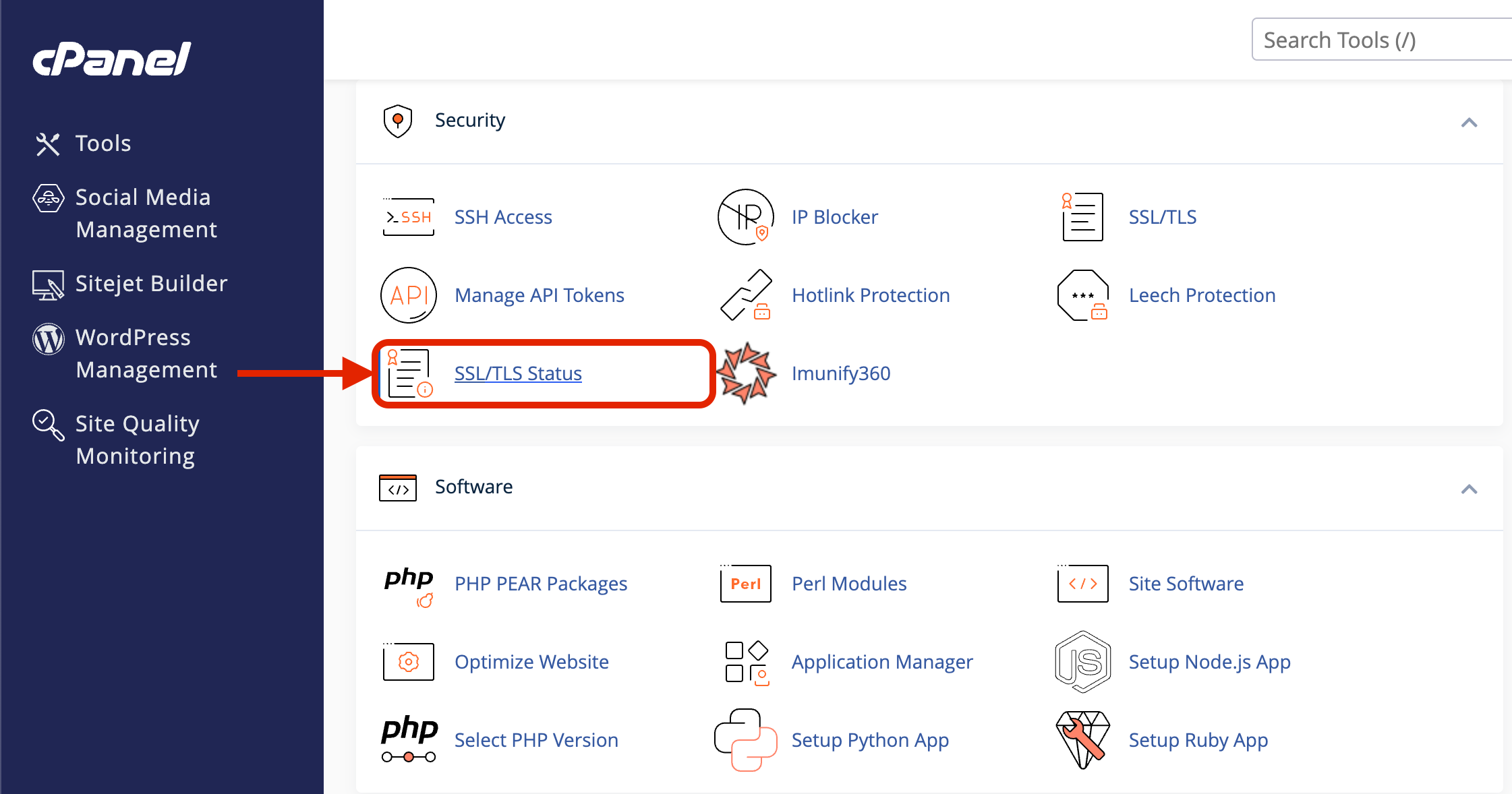
Task: Click the Site Quality Monitoring magnifier icon
Action: (x=49, y=425)
